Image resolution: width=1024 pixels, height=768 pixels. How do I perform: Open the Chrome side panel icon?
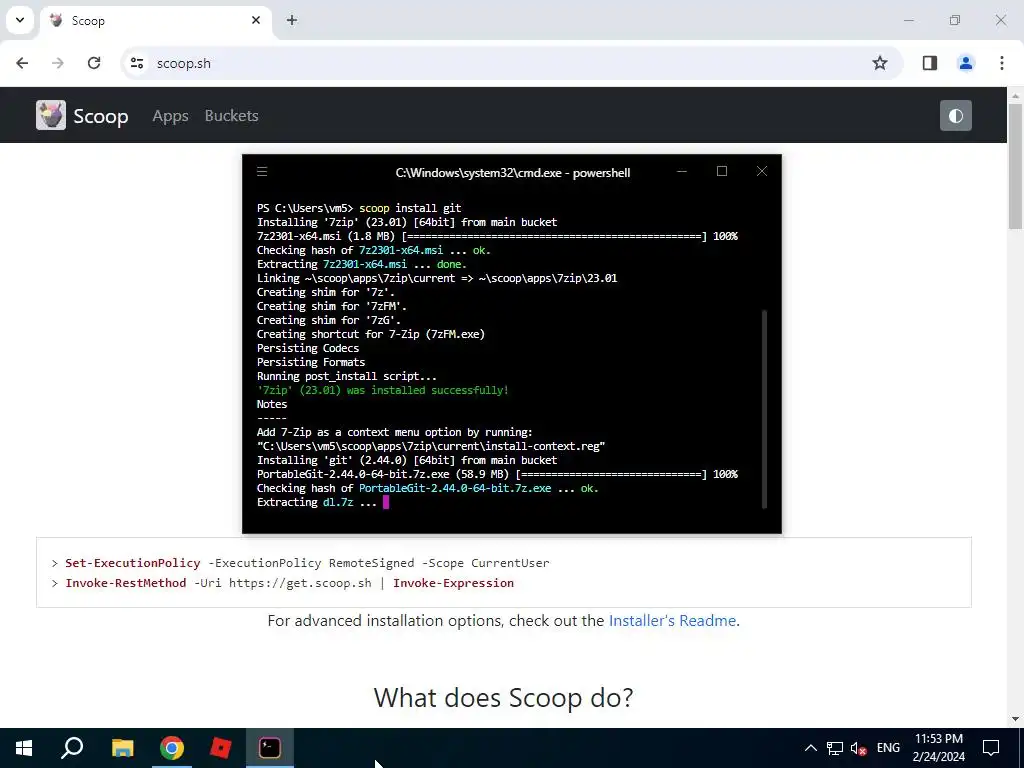[x=929, y=63]
